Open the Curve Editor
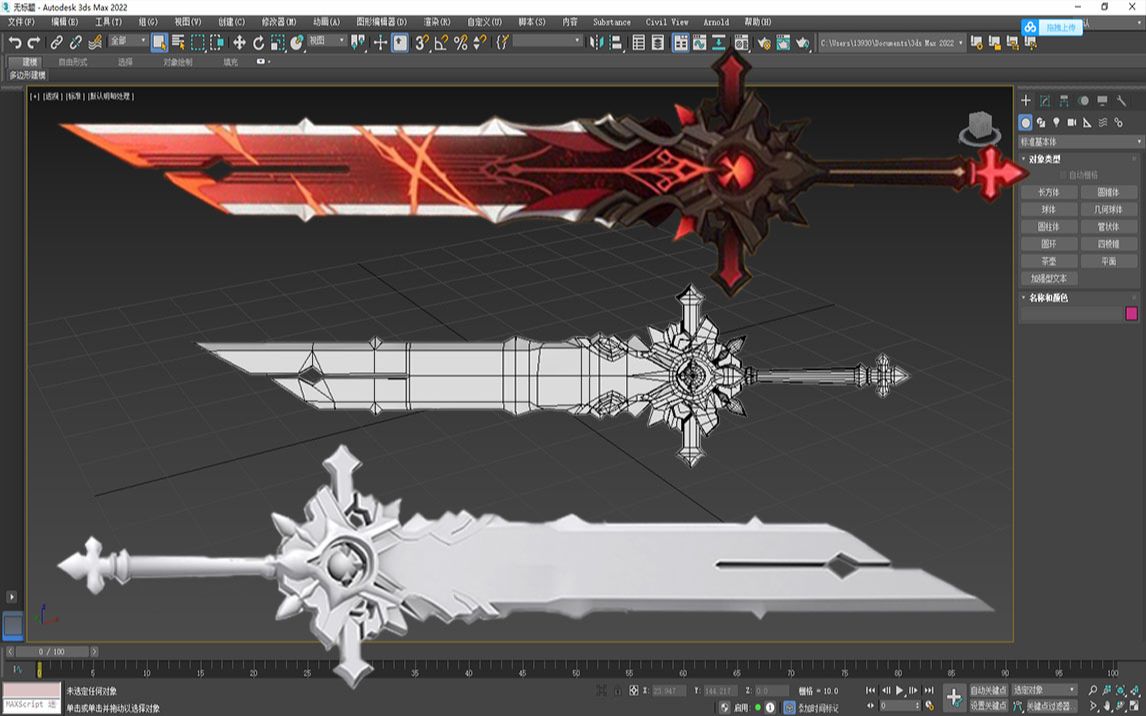Screen dimensions: 1146x716 tap(699, 42)
